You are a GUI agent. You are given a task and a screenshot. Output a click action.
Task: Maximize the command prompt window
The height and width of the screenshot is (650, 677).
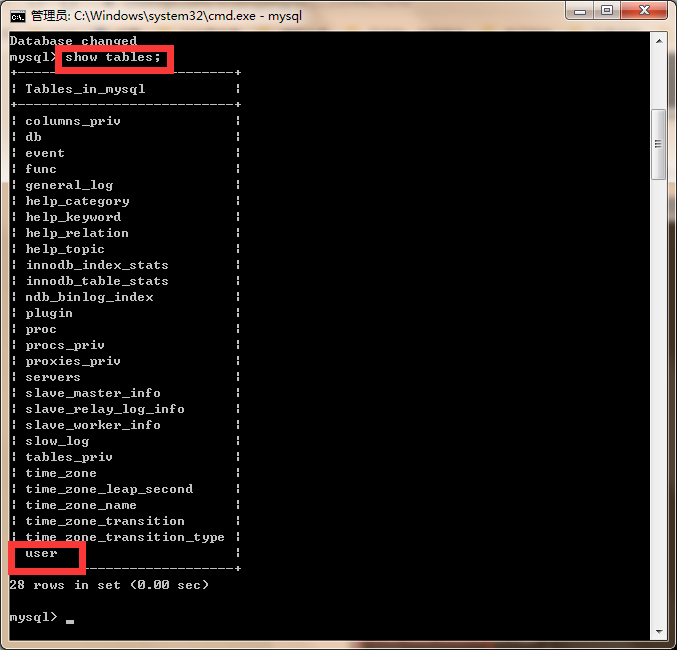point(607,11)
